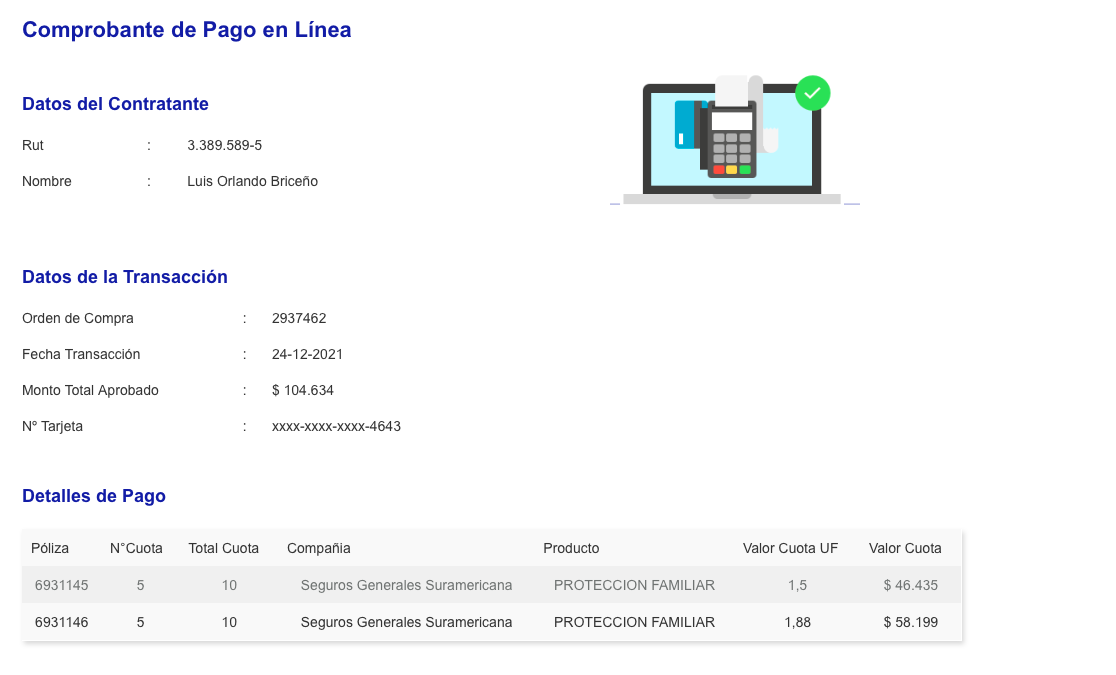The height and width of the screenshot is (675, 1116).
Task: Click the card number ending in 4643
Action: point(336,426)
